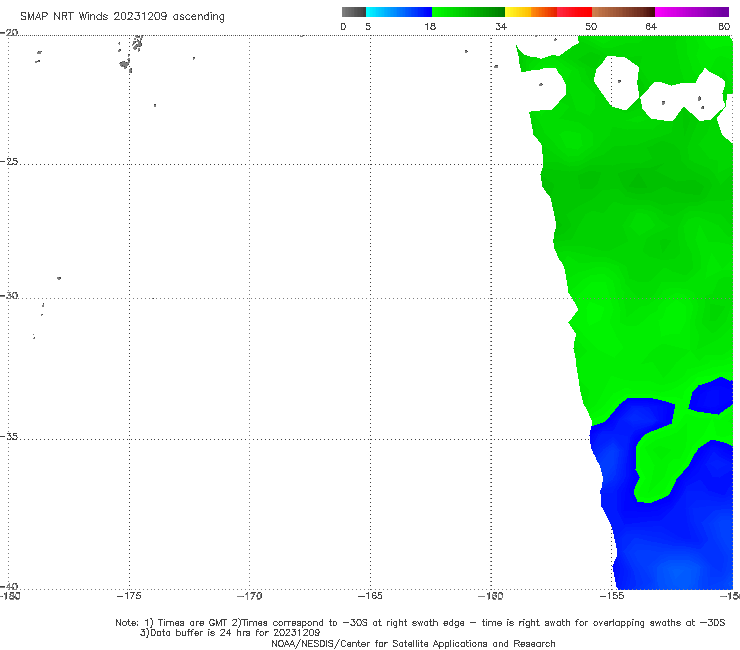
Task: Choose the brown 50-64 segment of the color bar
Action: [623, 12]
